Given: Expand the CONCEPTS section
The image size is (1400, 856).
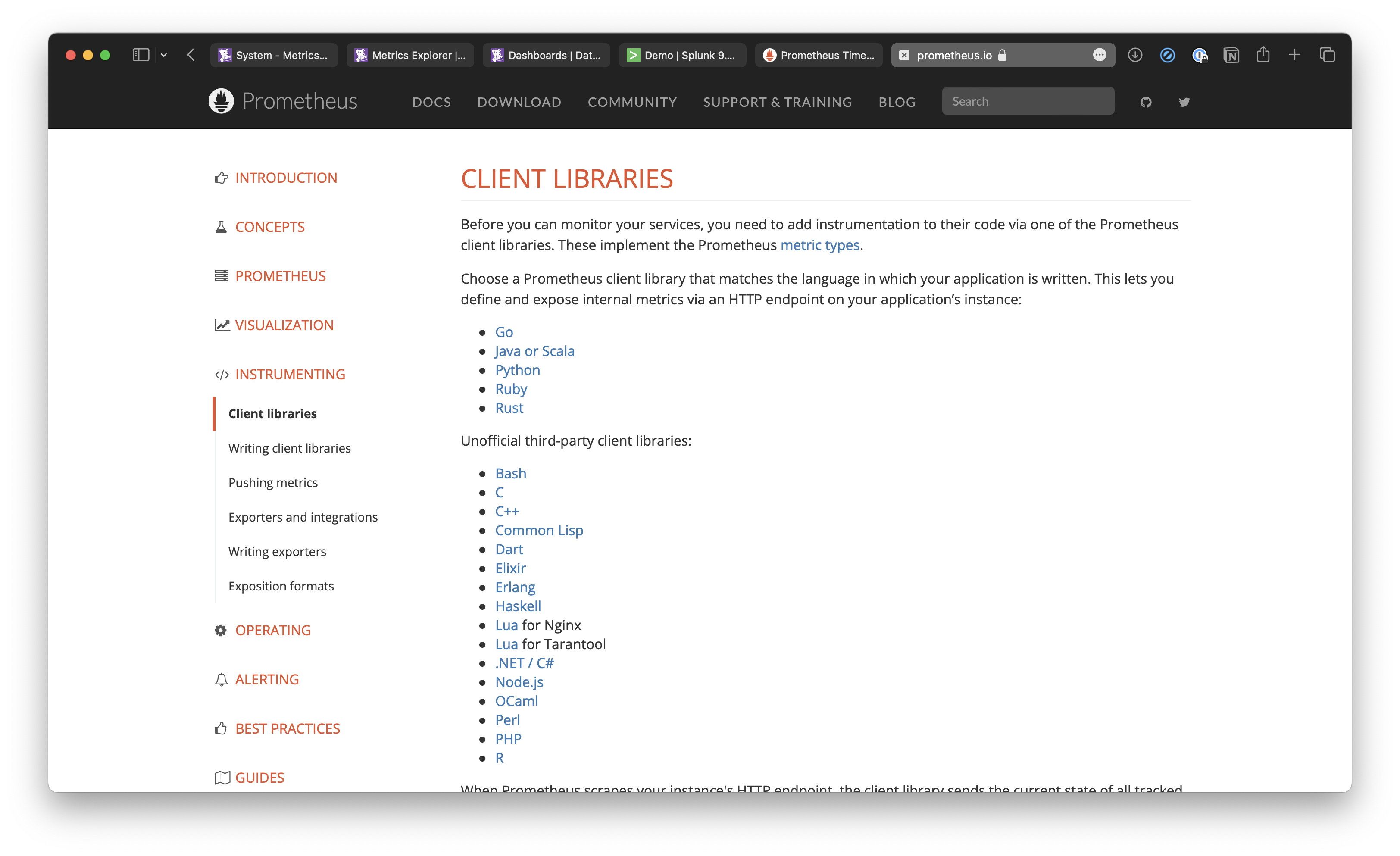Looking at the screenshot, I should click(x=270, y=227).
